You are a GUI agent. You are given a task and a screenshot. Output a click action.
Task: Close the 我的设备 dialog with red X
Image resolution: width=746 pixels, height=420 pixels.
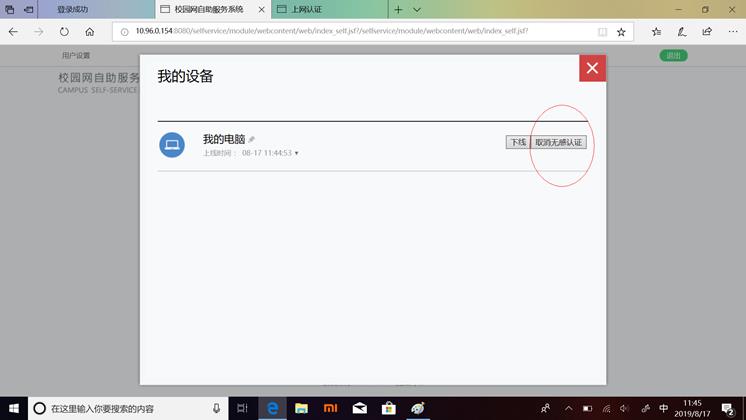click(592, 68)
